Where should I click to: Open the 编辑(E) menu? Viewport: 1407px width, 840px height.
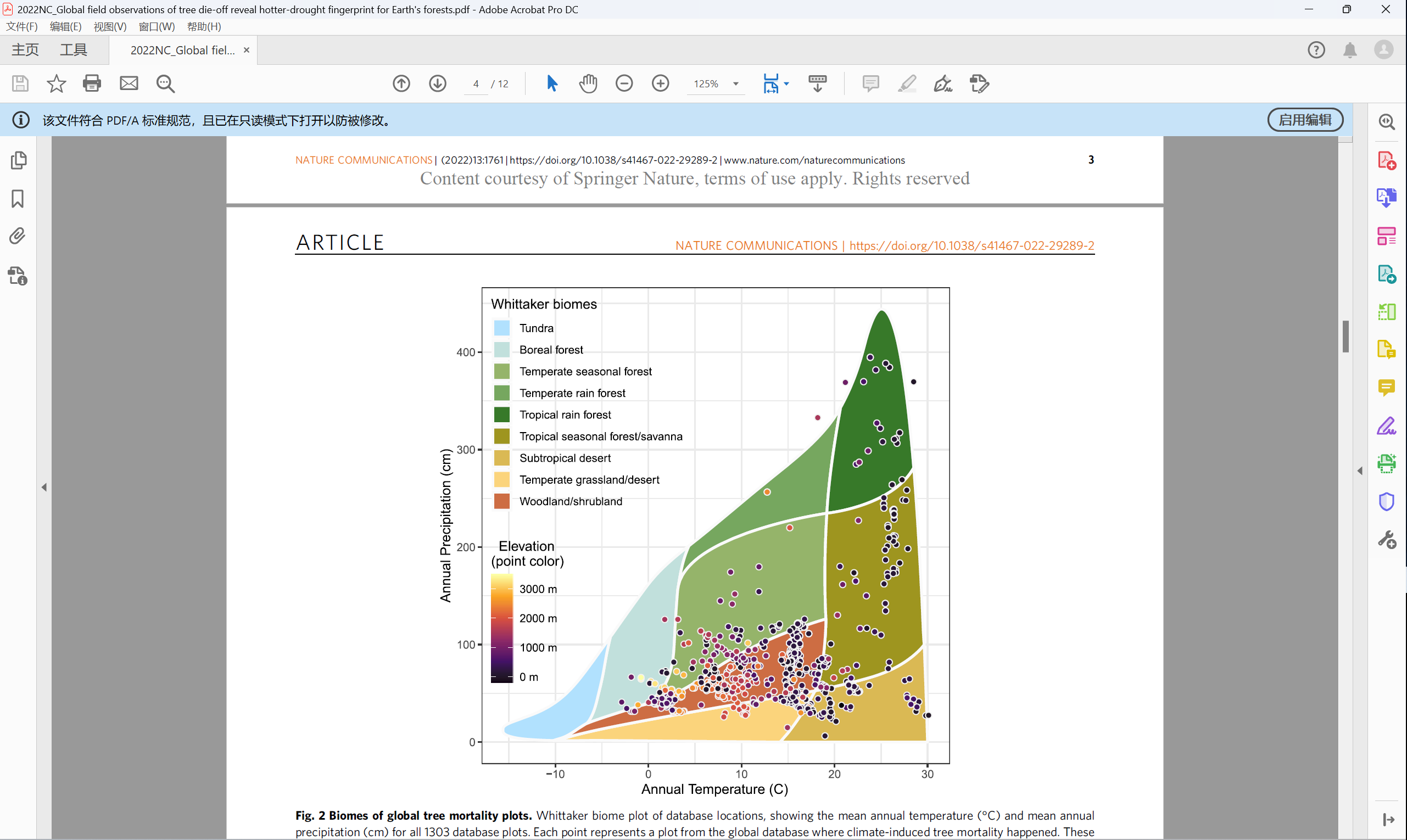66,26
